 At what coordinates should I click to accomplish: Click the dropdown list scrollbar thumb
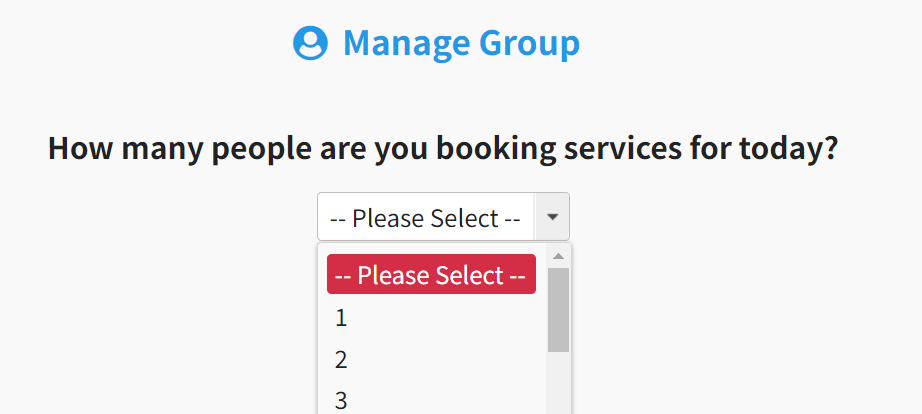point(558,308)
